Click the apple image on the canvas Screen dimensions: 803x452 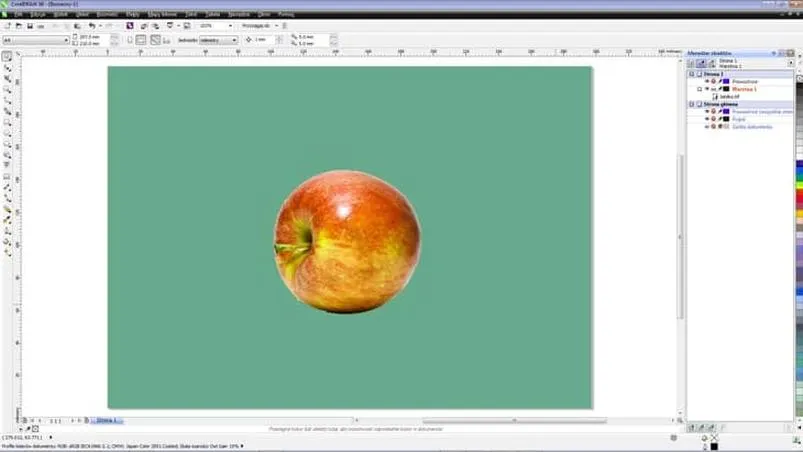pyautogui.click(x=347, y=242)
